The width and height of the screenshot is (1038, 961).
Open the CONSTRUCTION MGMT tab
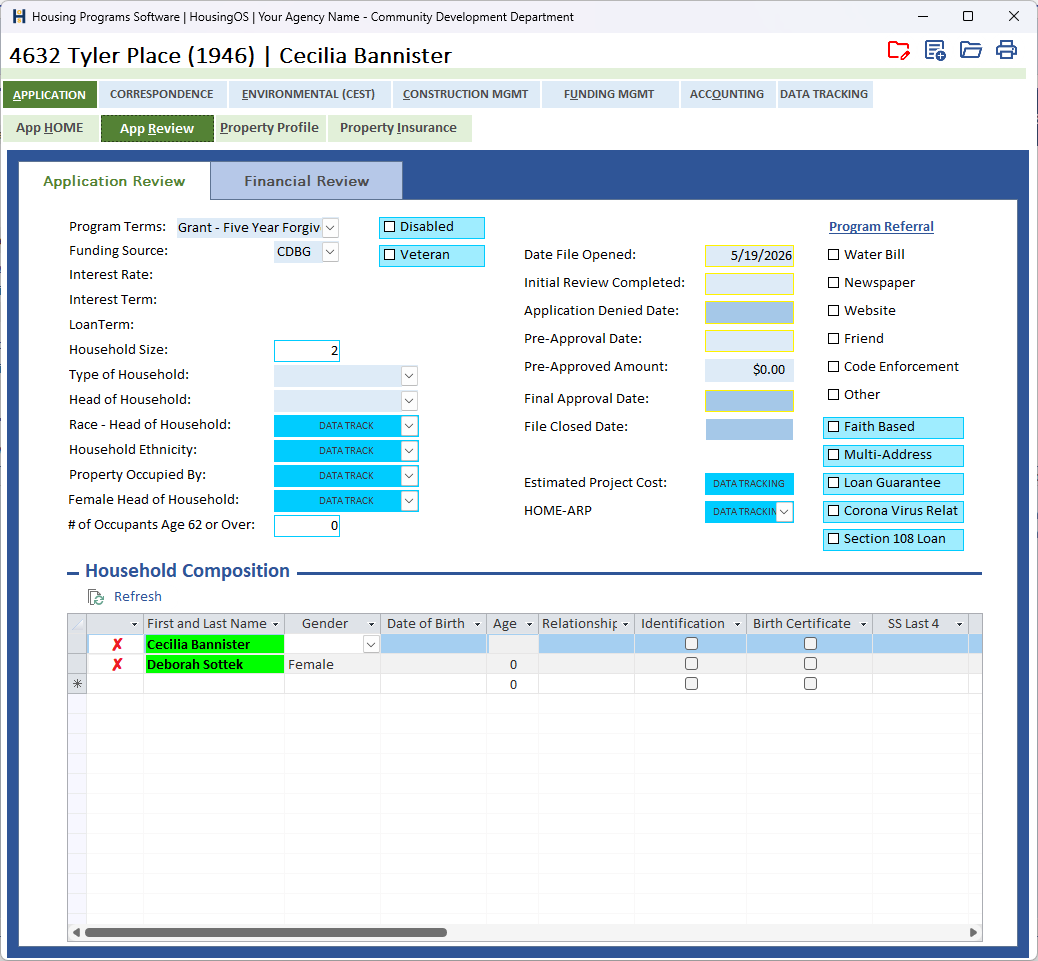(x=465, y=94)
